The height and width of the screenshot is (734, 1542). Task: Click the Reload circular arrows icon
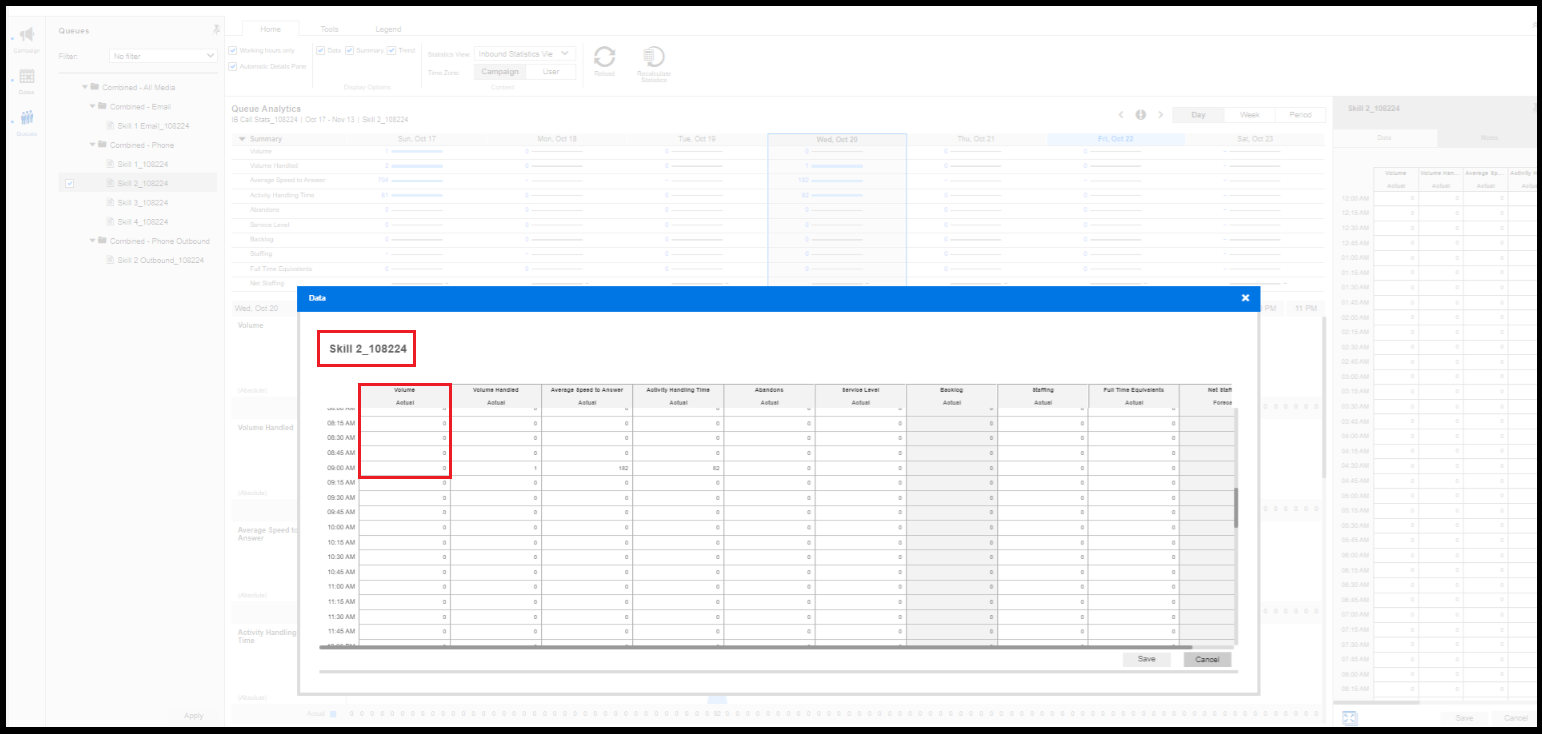coord(605,56)
